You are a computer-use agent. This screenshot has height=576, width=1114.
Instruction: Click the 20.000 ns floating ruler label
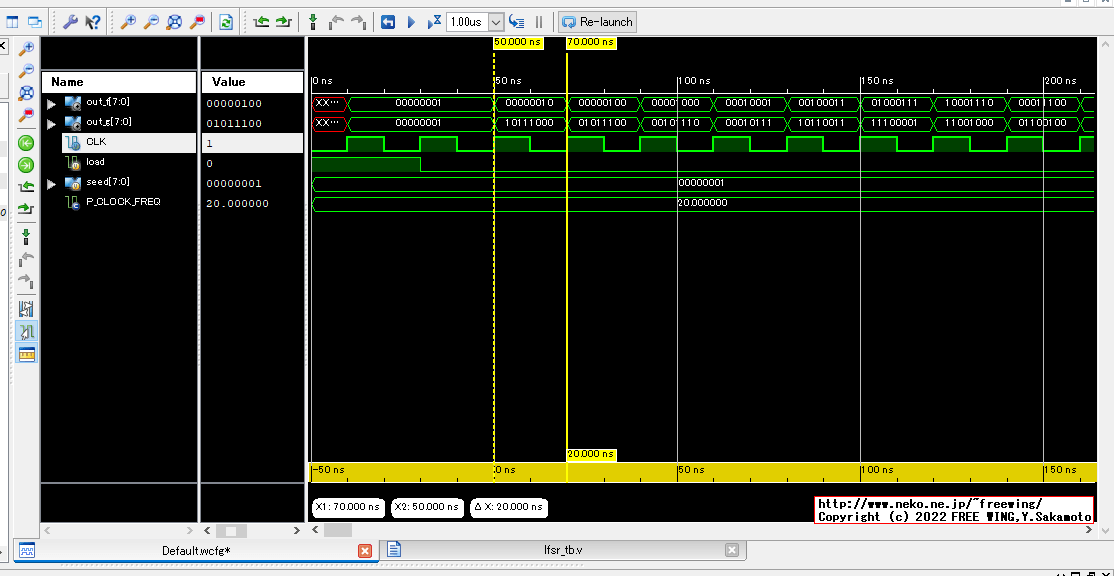(x=591, y=453)
